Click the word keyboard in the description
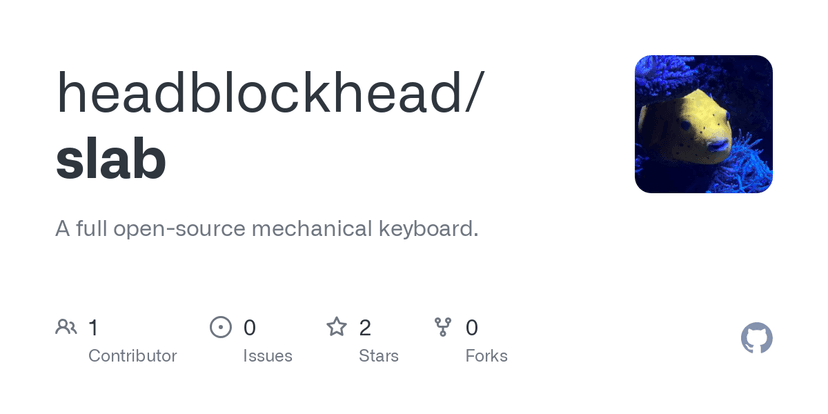828x414 pixels. tap(427, 229)
